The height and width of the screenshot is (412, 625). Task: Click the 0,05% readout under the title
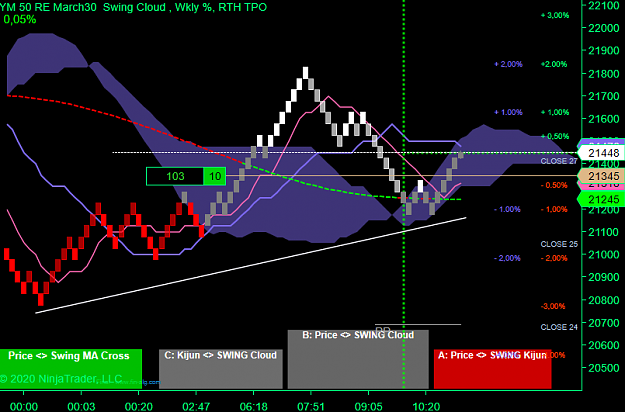point(20,19)
